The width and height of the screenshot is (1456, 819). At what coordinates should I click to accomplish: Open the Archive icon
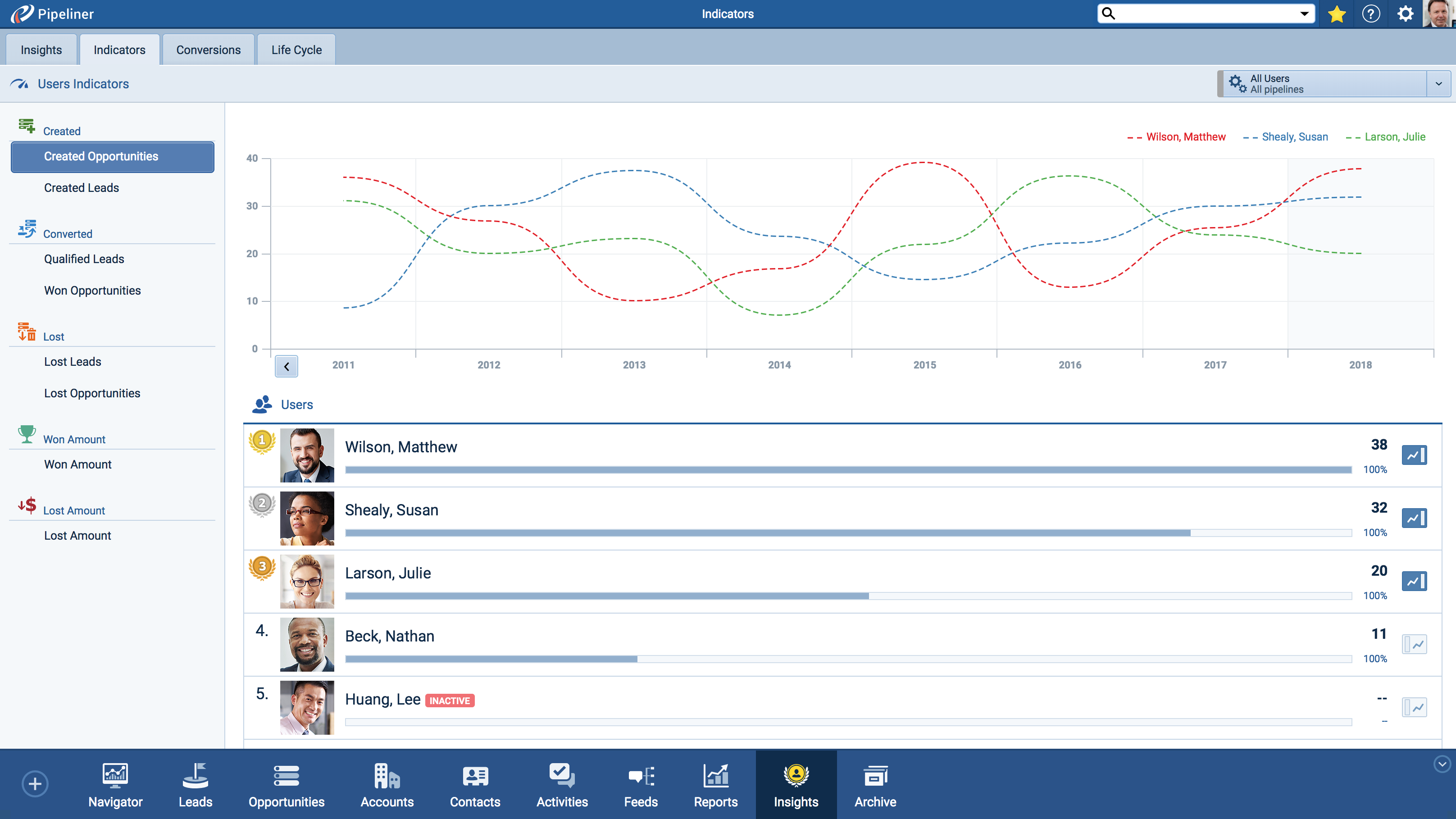tap(875, 784)
